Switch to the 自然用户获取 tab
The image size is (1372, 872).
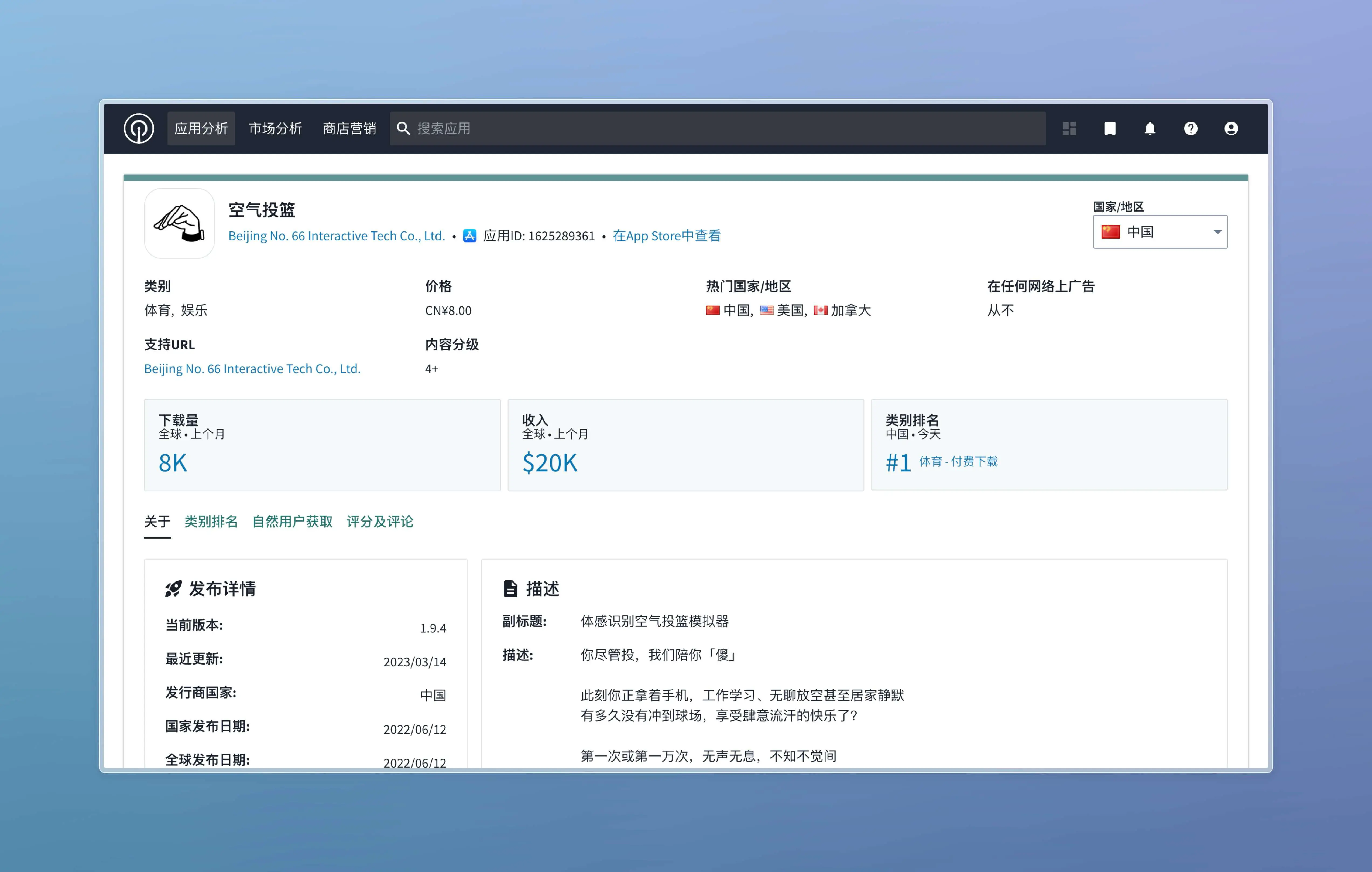coord(292,522)
